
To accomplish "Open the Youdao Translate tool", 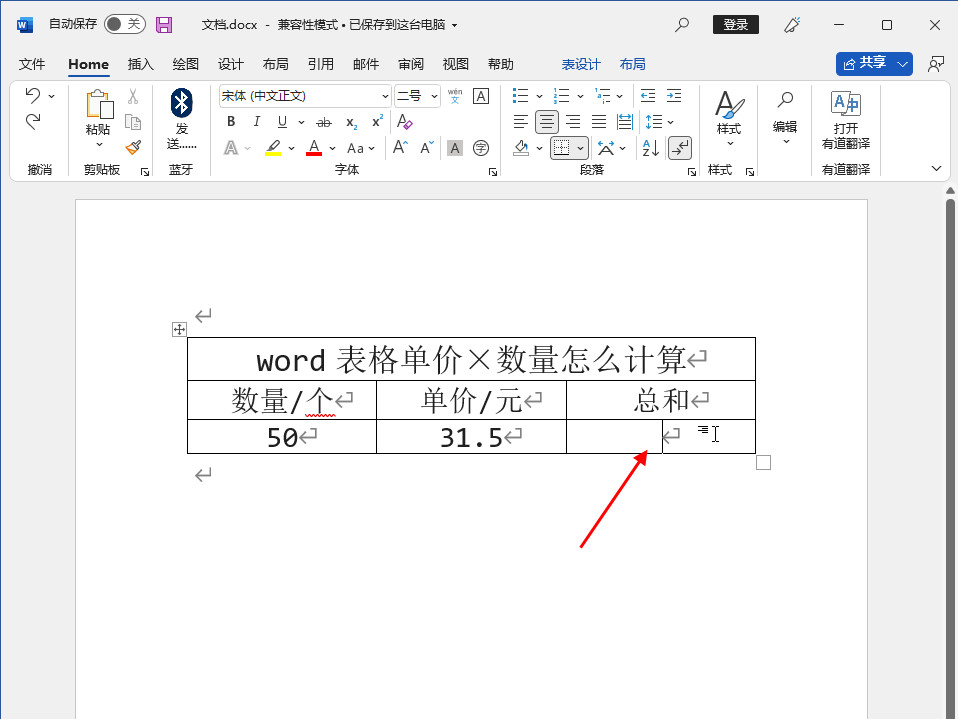I will coord(846,120).
